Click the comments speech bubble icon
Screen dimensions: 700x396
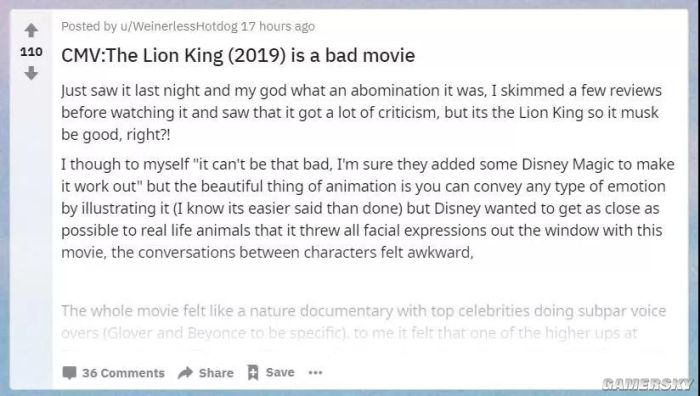(69, 373)
